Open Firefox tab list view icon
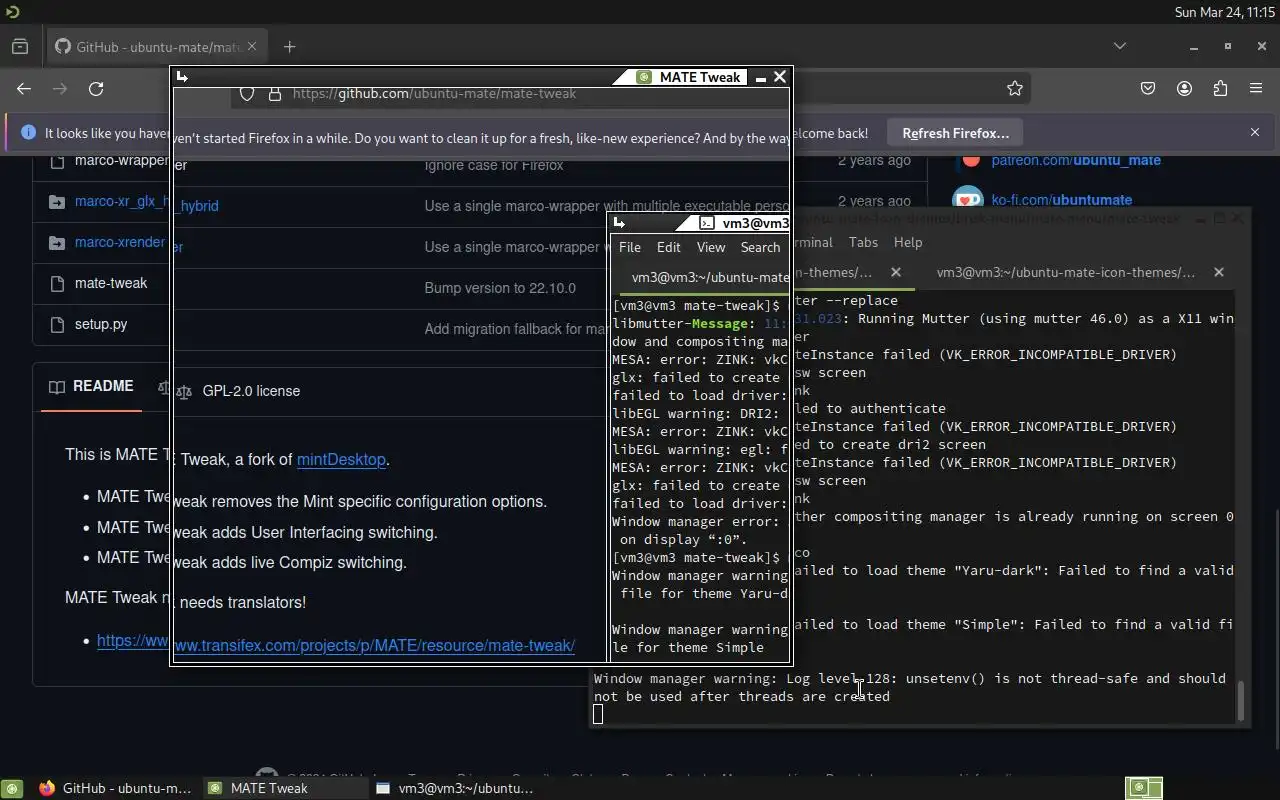Screen dimensions: 1280x800 (20, 46)
